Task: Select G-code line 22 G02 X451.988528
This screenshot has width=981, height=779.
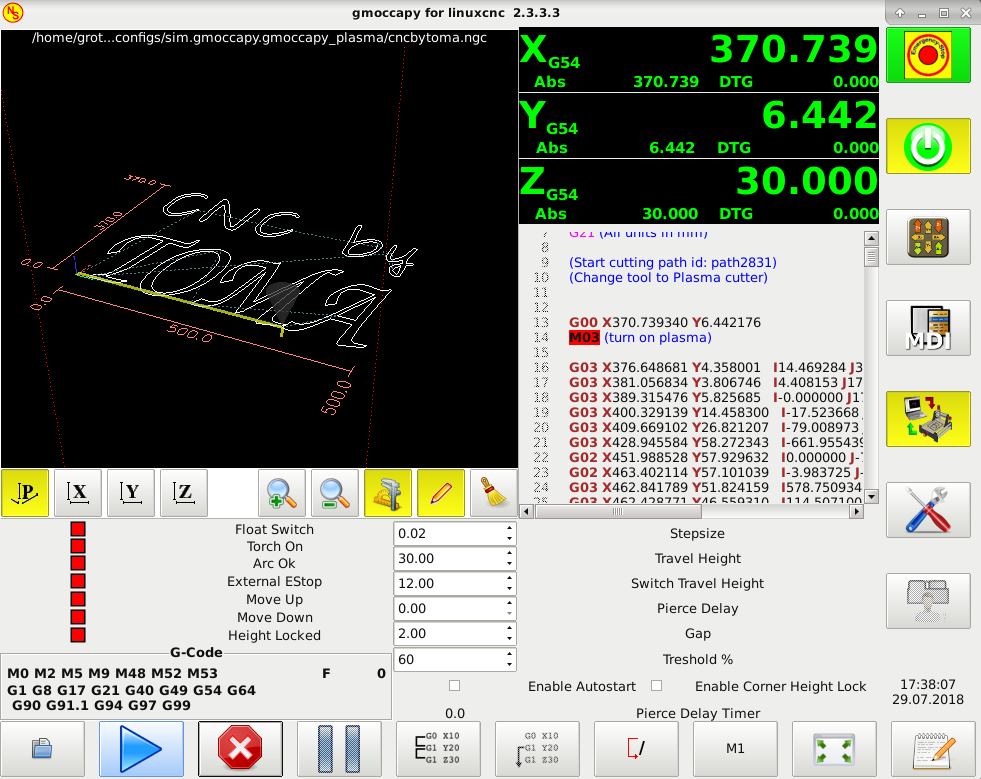Action: [x=716, y=457]
